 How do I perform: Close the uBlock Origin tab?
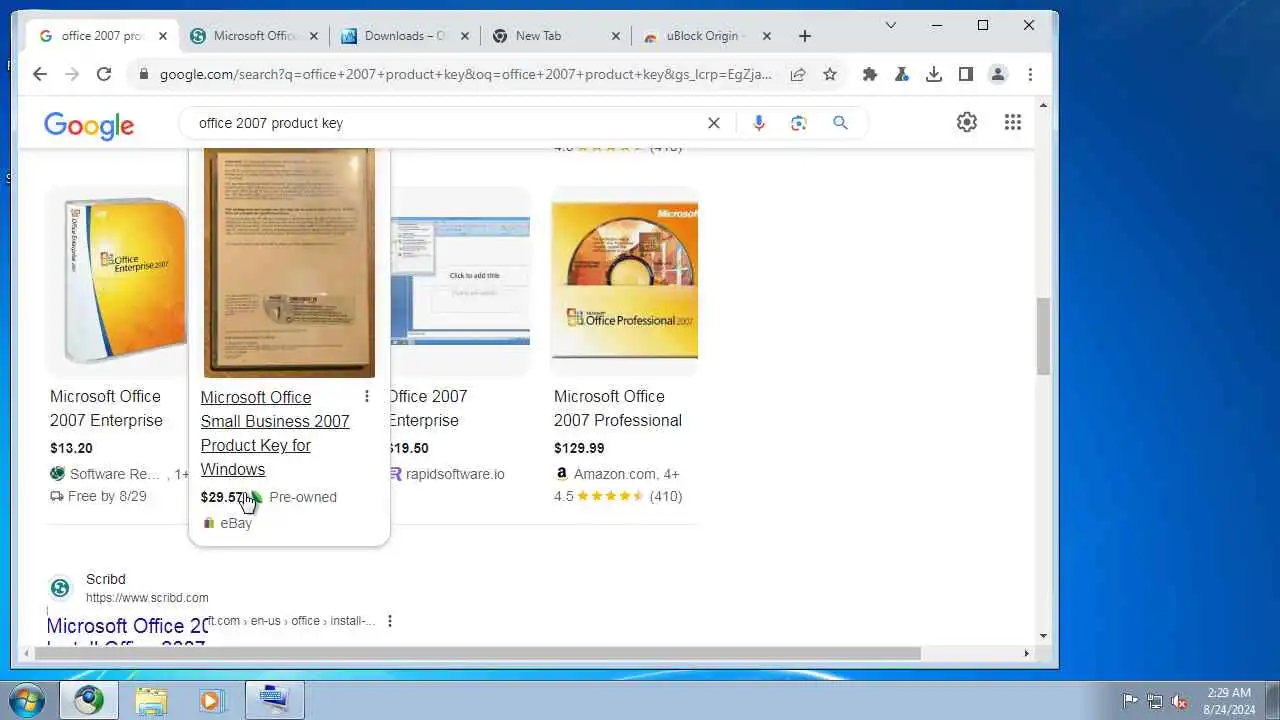[767, 36]
